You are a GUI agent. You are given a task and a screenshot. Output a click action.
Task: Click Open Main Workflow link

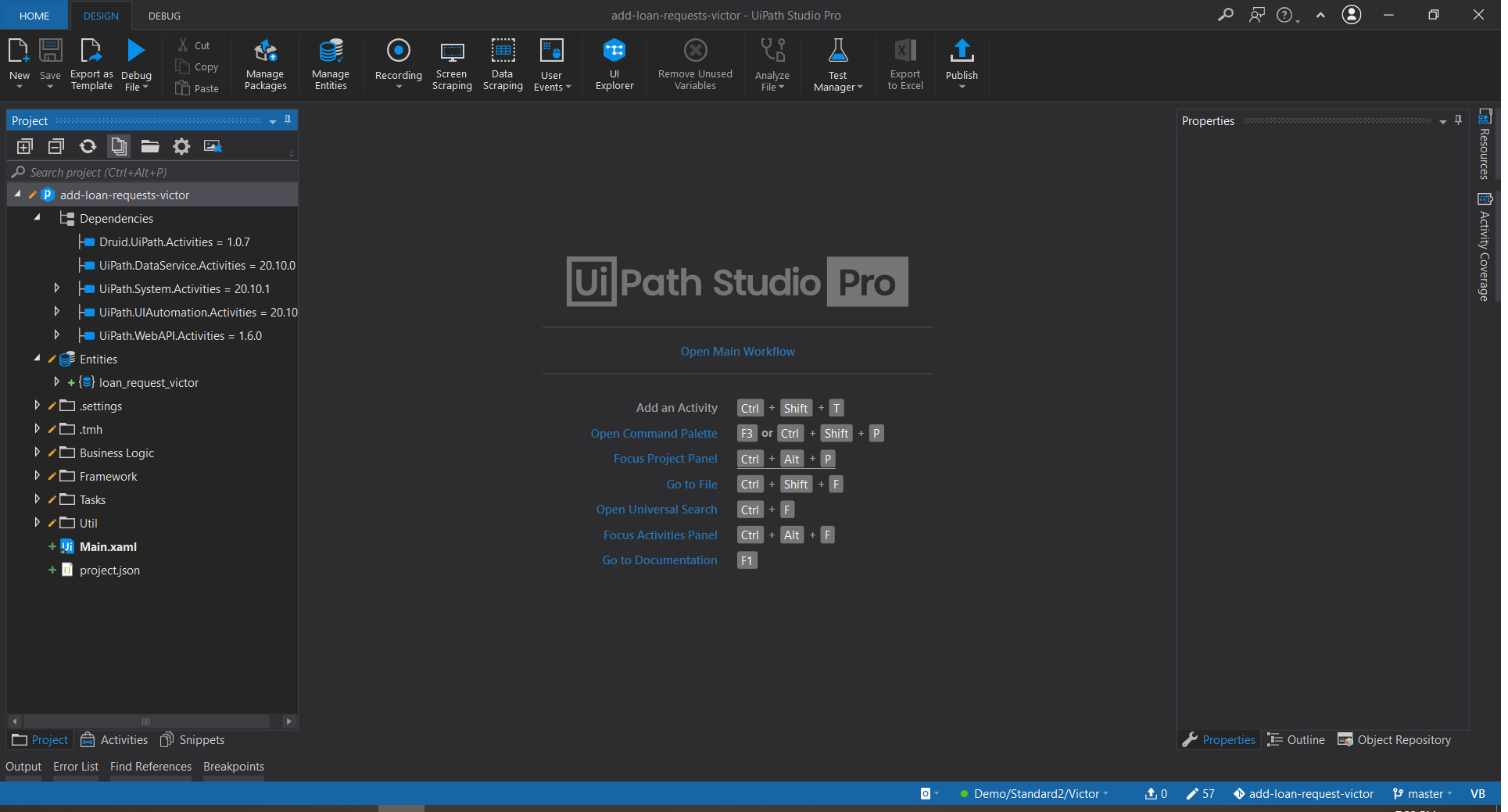click(x=737, y=352)
